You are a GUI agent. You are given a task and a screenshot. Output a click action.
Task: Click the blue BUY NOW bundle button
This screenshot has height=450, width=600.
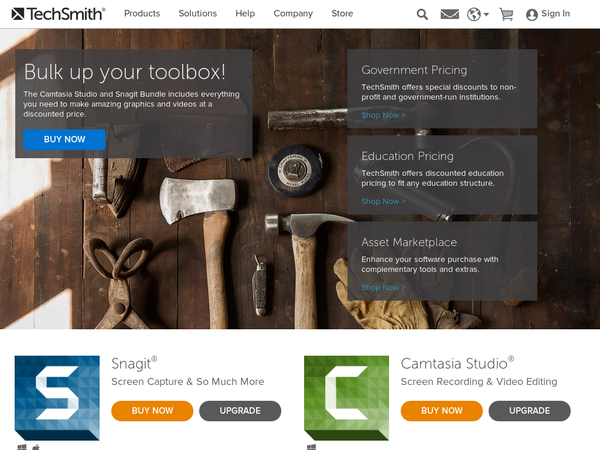[64, 139]
